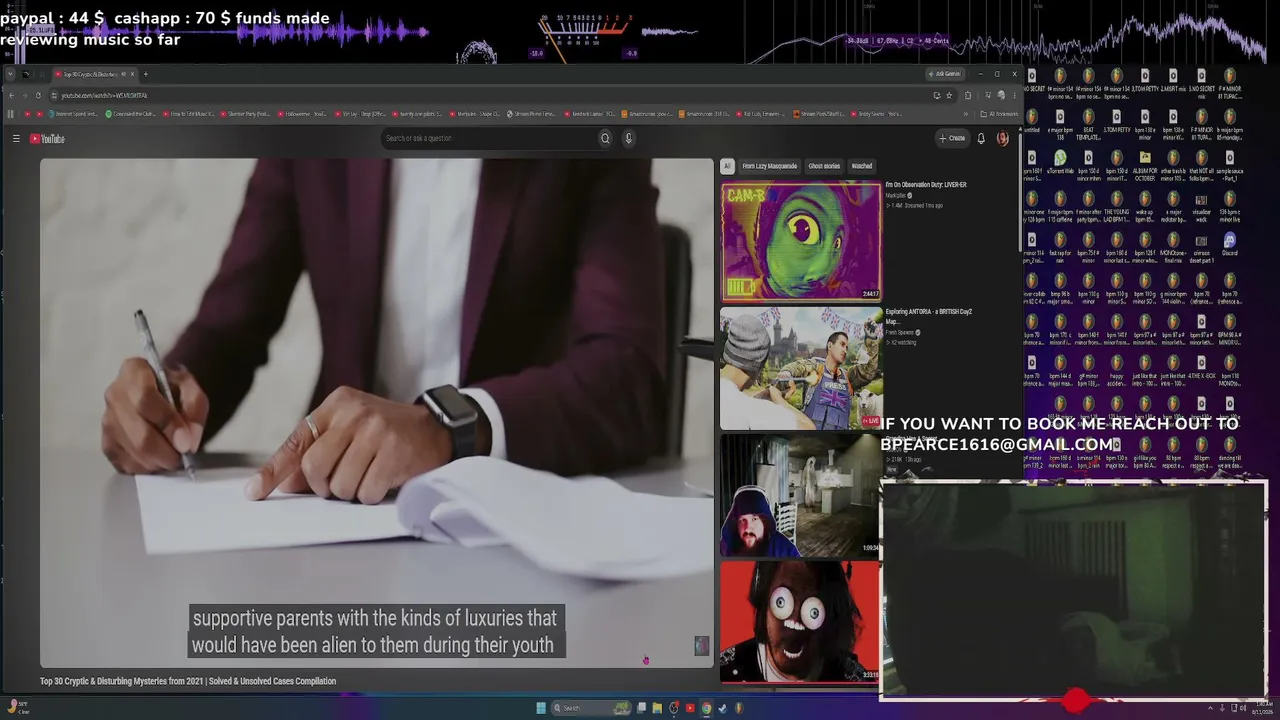Select the All filter chip
The width and height of the screenshot is (1280, 720).
(727, 166)
